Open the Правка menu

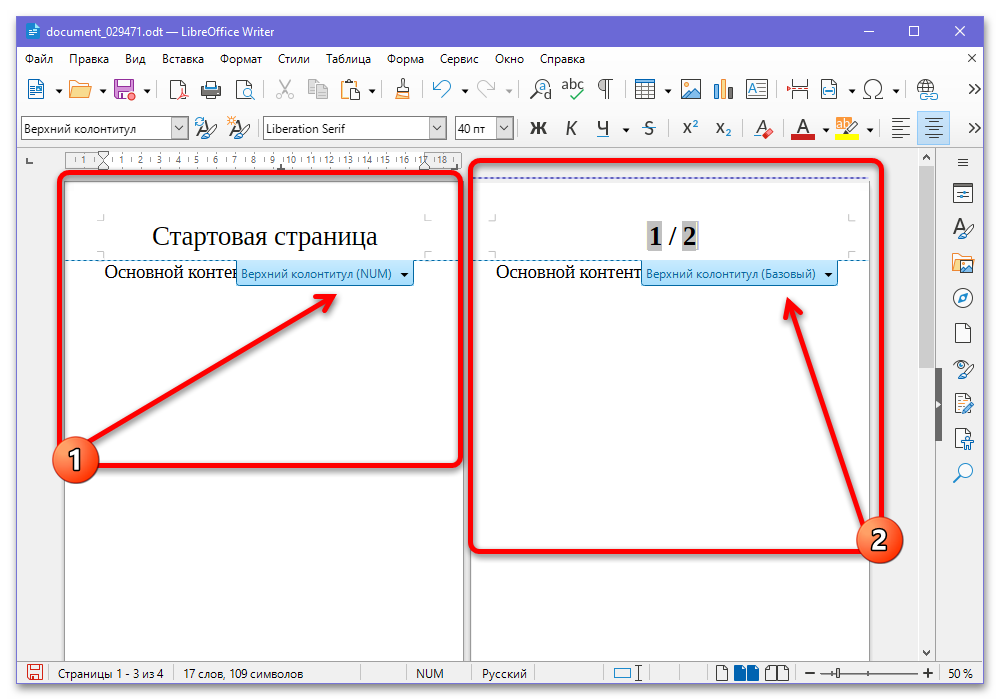[89, 59]
